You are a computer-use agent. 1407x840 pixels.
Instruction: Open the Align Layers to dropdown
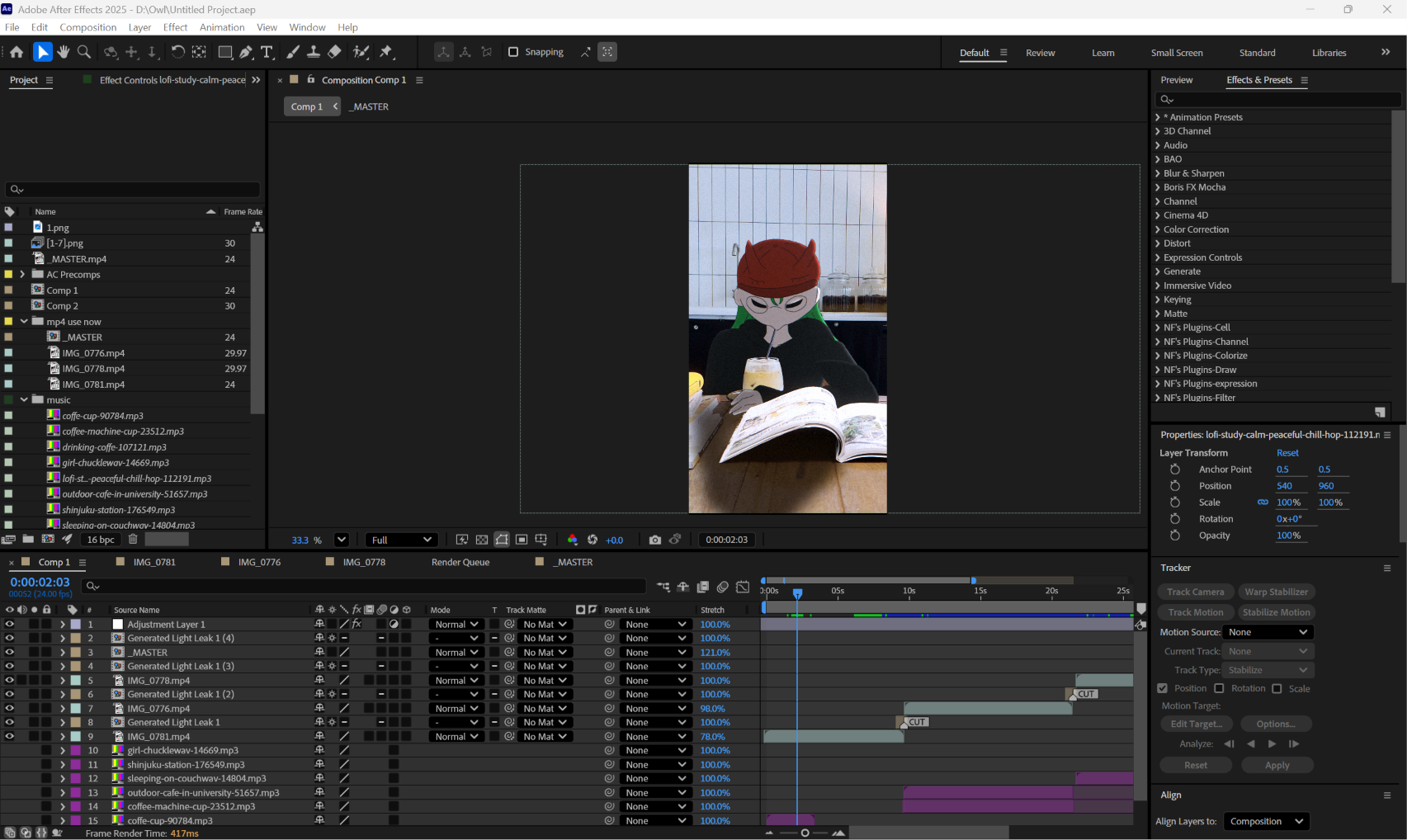1267,822
